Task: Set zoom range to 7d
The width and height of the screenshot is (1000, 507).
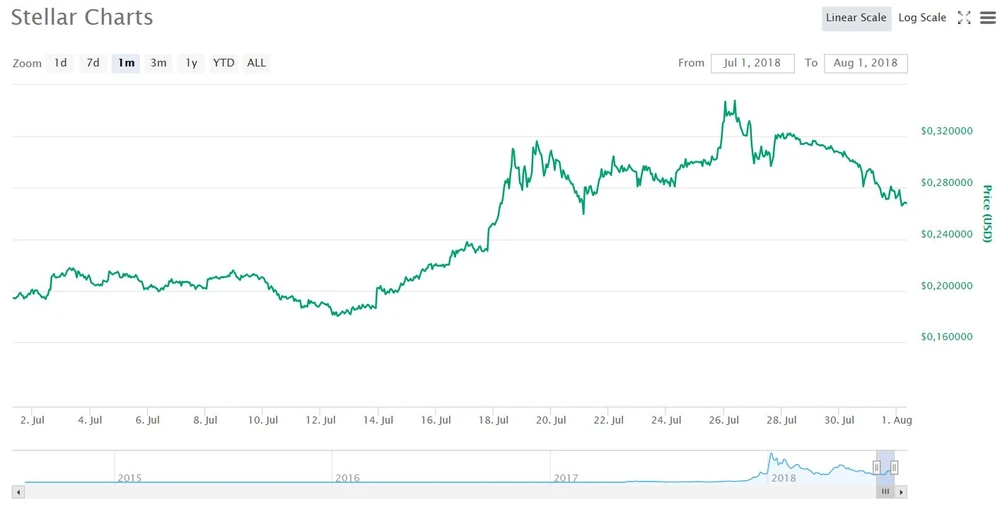Action: click(x=93, y=63)
